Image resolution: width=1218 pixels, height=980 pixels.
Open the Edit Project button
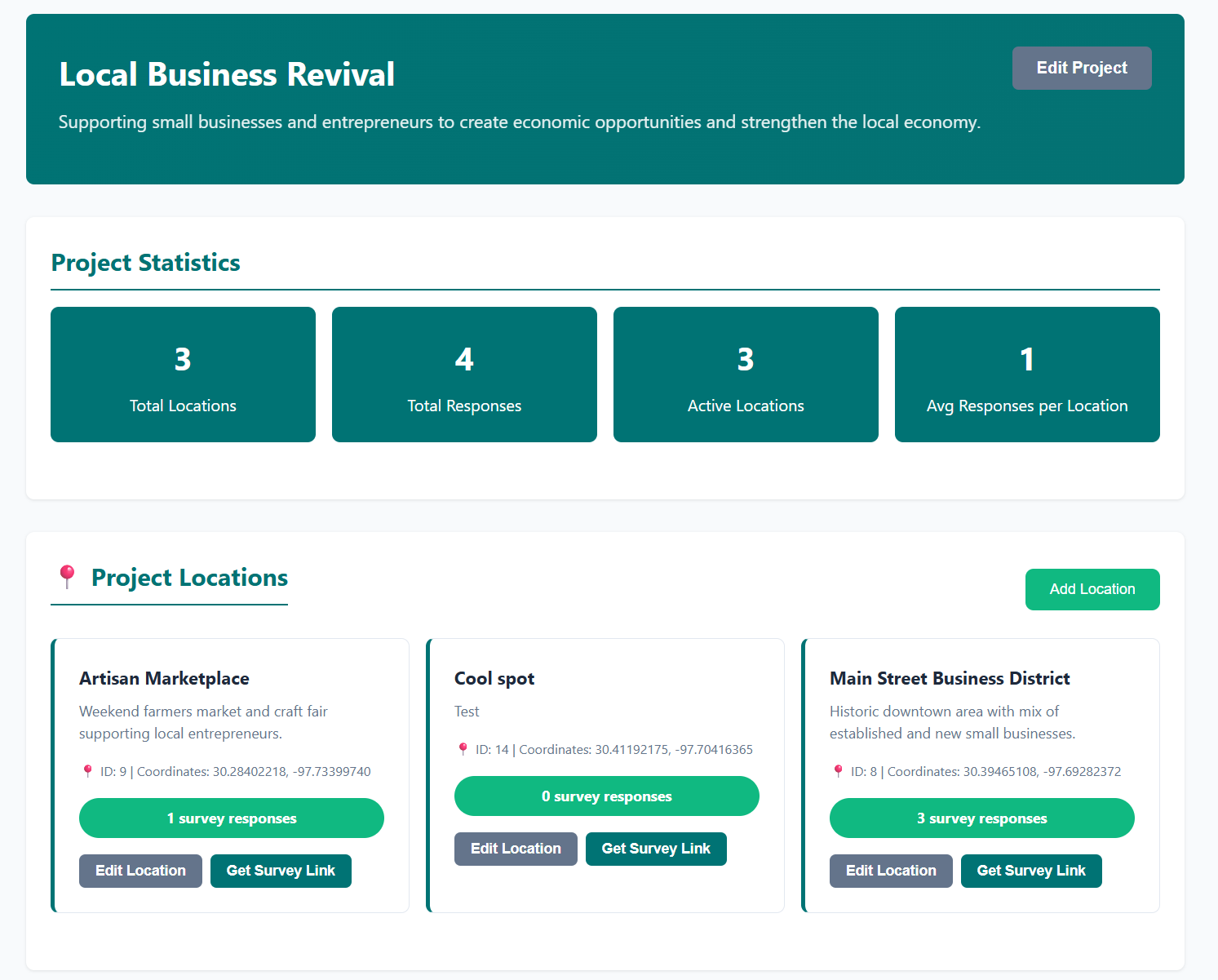[x=1081, y=68]
